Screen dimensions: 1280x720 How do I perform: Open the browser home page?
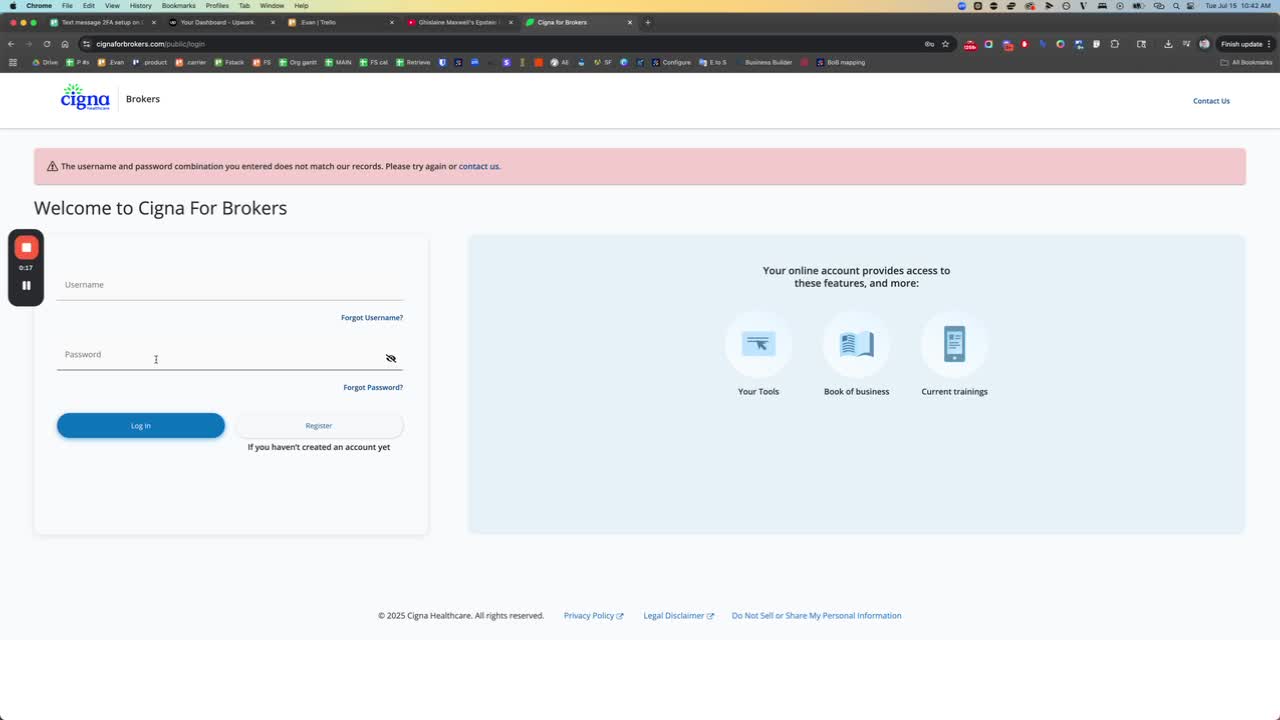pyautogui.click(x=65, y=44)
